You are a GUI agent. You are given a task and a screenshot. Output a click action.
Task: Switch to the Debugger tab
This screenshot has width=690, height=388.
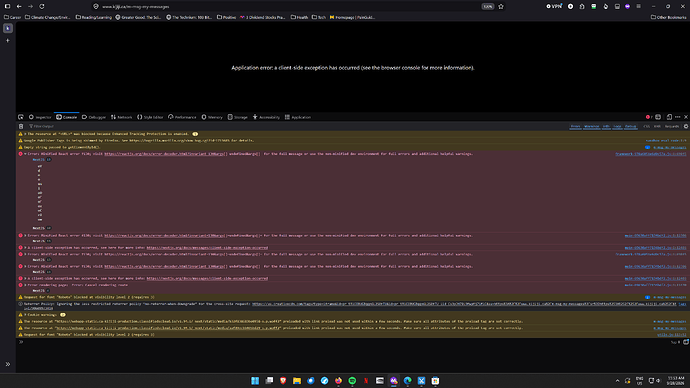click(94, 117)
